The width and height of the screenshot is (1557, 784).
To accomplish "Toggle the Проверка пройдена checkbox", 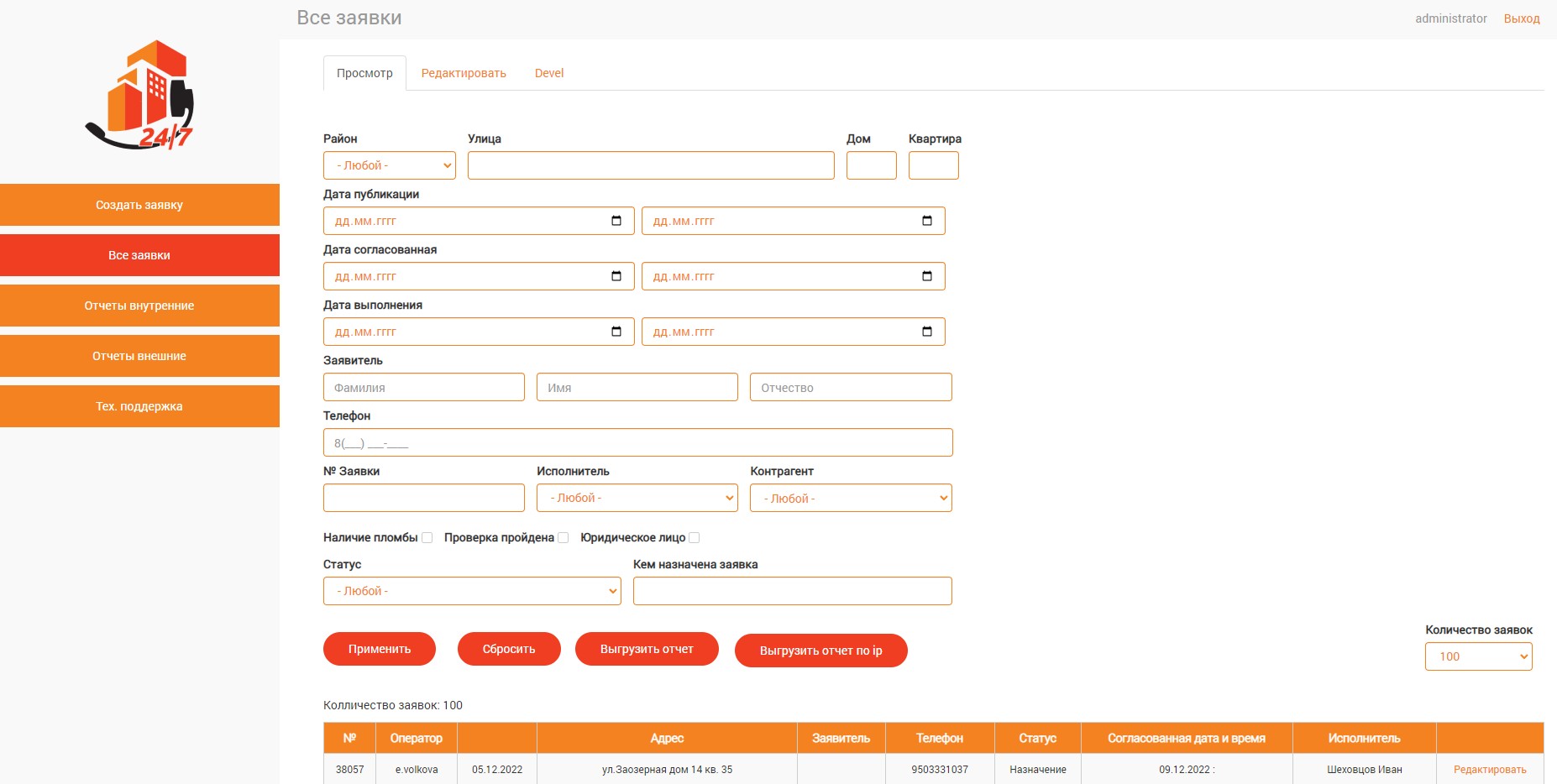I will pos(564,538).
